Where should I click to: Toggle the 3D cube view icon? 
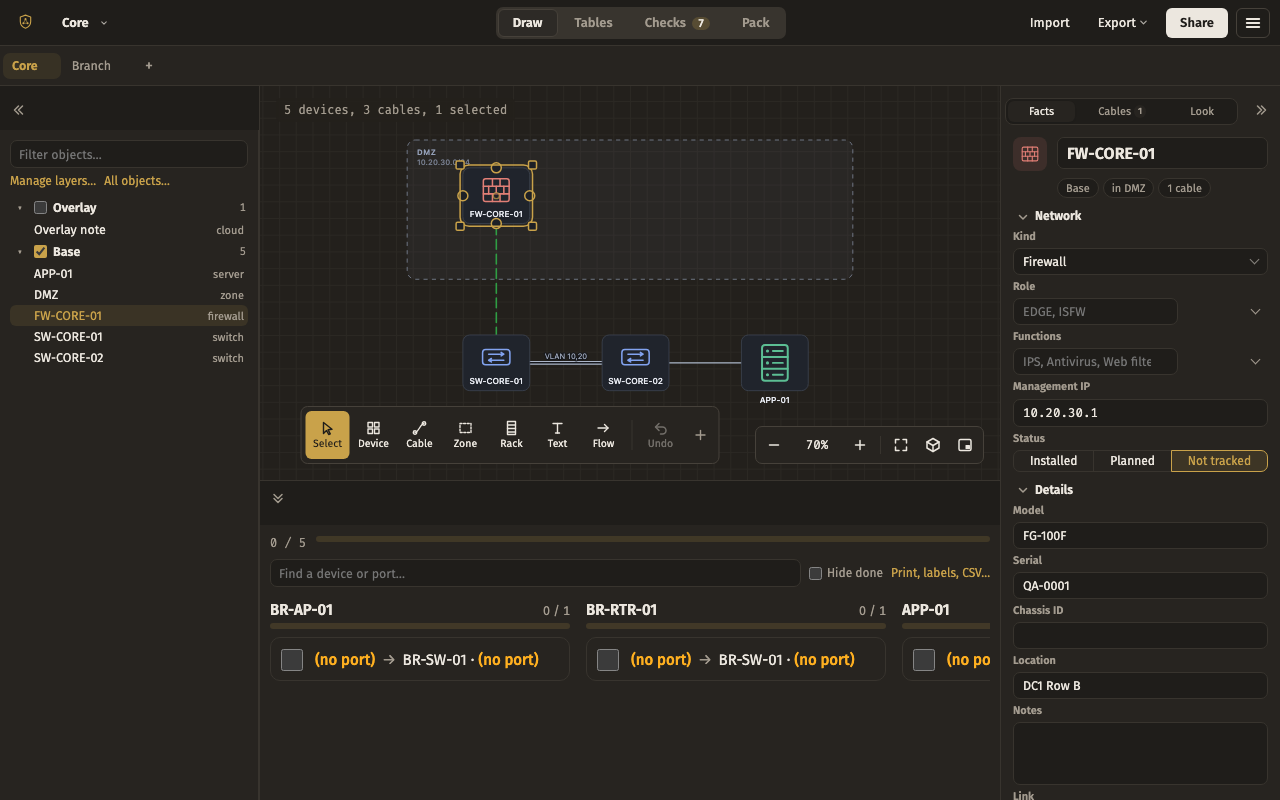click(x=933, y=445)
